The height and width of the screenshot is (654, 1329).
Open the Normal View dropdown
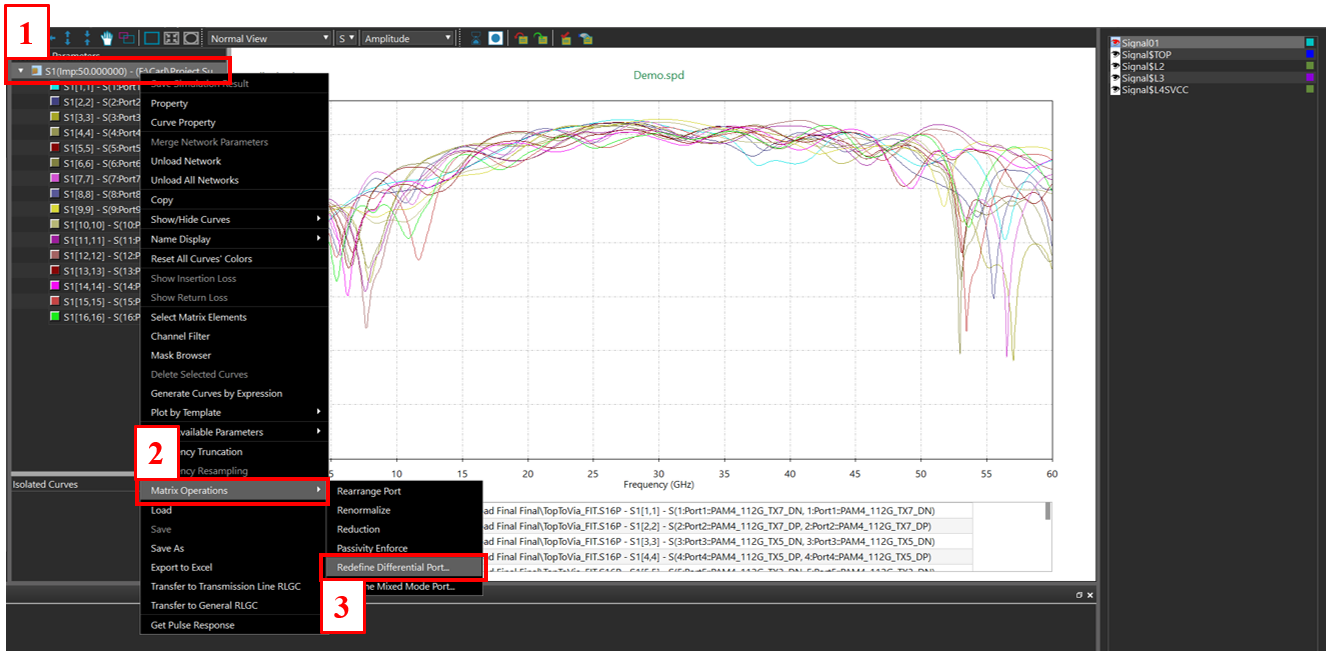(x=269, y=38)
